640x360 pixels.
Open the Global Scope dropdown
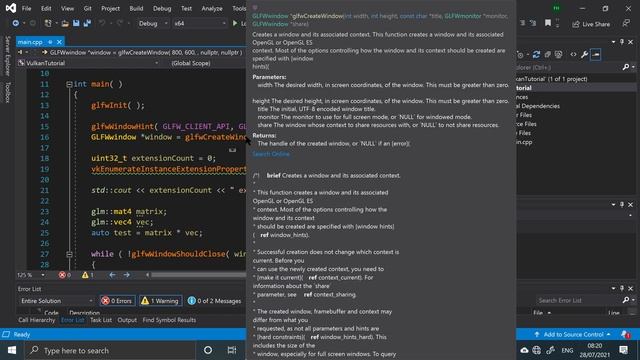[206, 63]
